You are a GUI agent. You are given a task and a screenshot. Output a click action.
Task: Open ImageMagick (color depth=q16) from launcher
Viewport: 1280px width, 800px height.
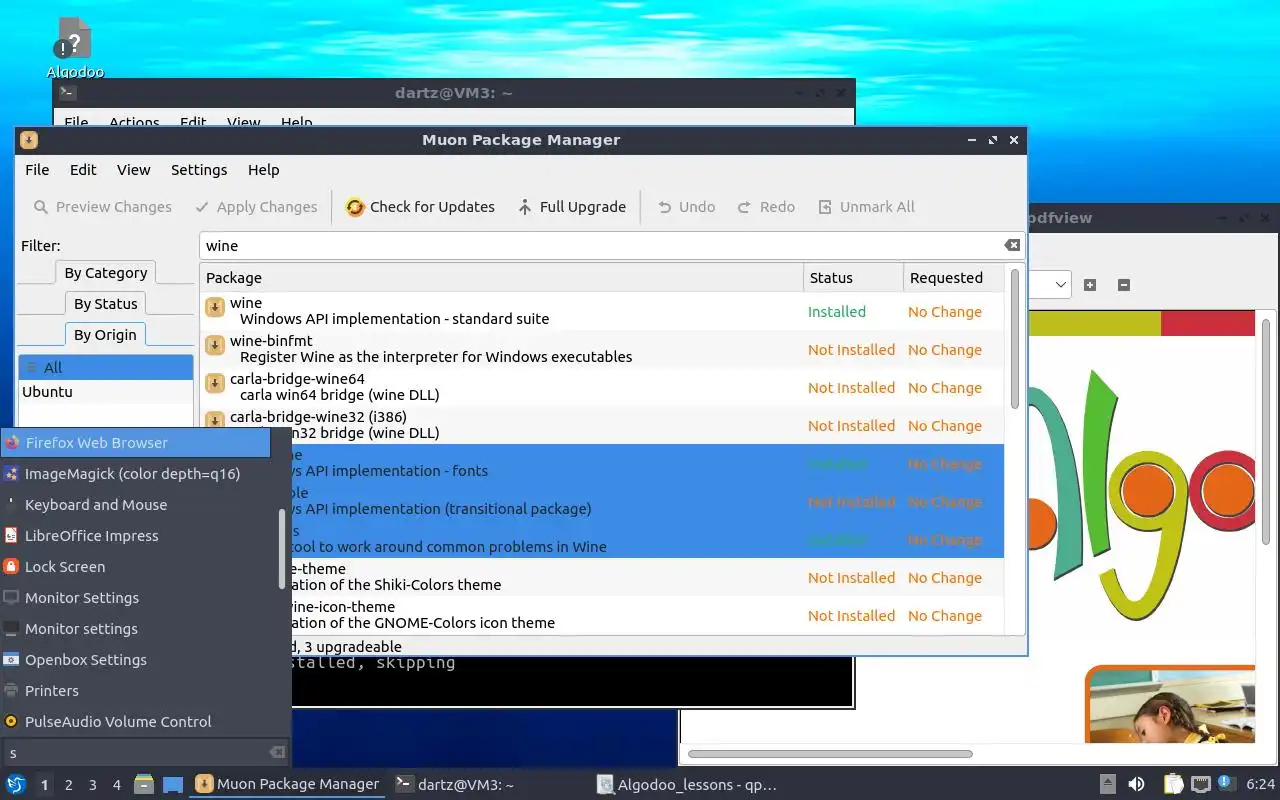(136, 474)
